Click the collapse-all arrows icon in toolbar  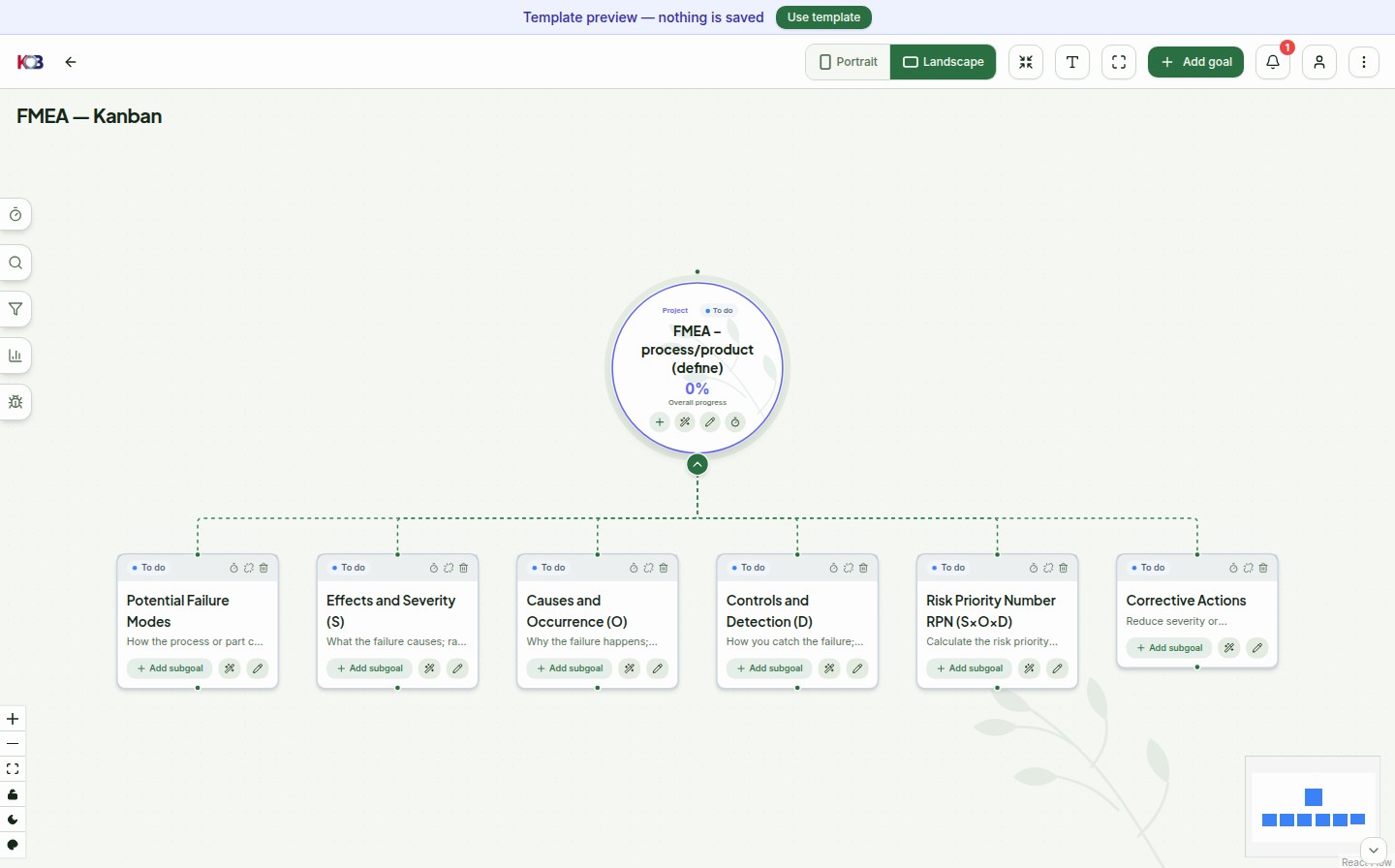pyautogui.click(x=1026, y=62)
